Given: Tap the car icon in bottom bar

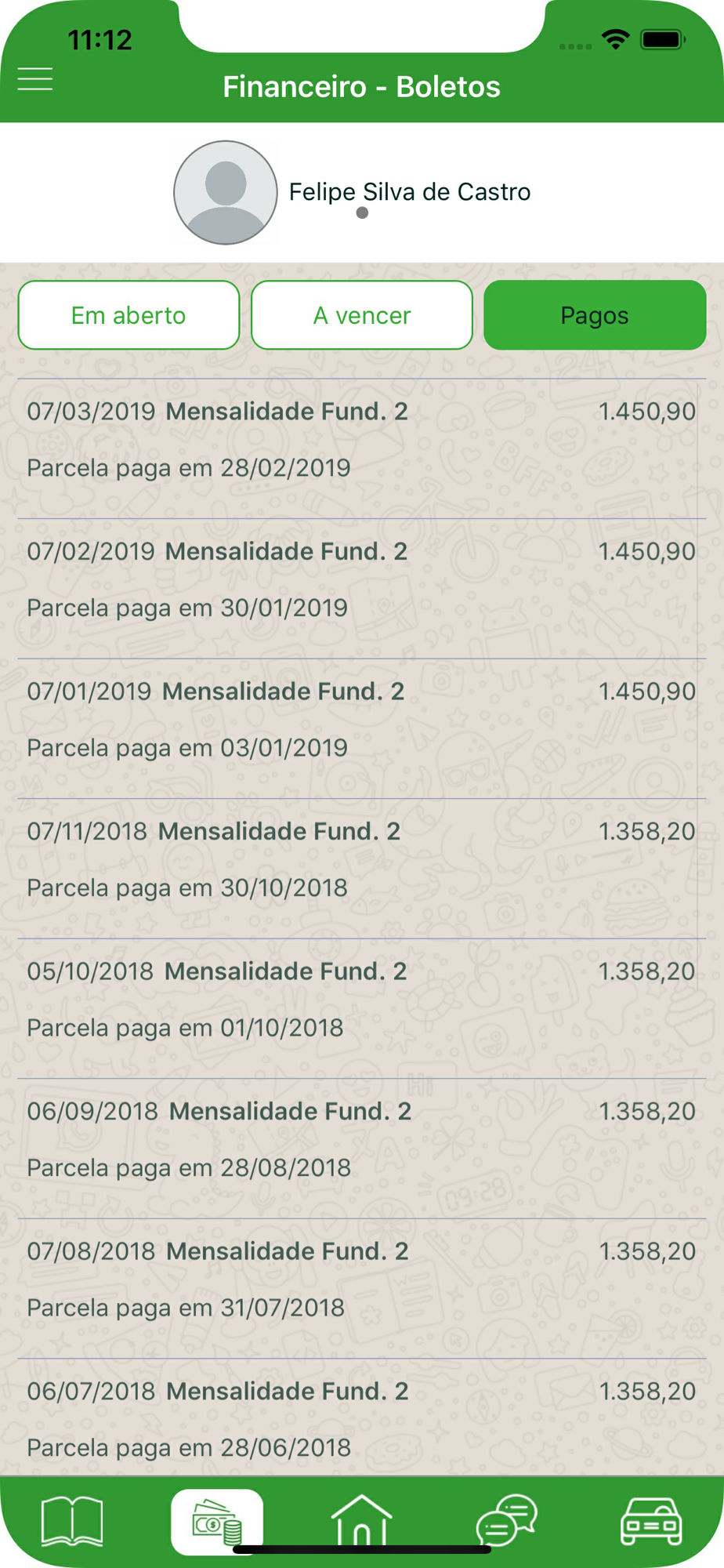Looking at the screenshot, I should click(x=651, y=1521).
